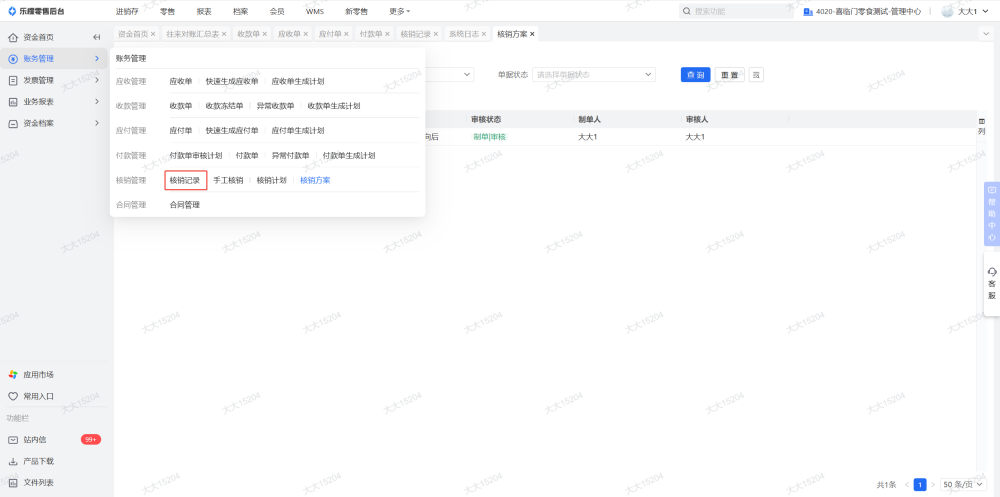Open the 新零售 top menu
1000x497 pixels.
356,11
